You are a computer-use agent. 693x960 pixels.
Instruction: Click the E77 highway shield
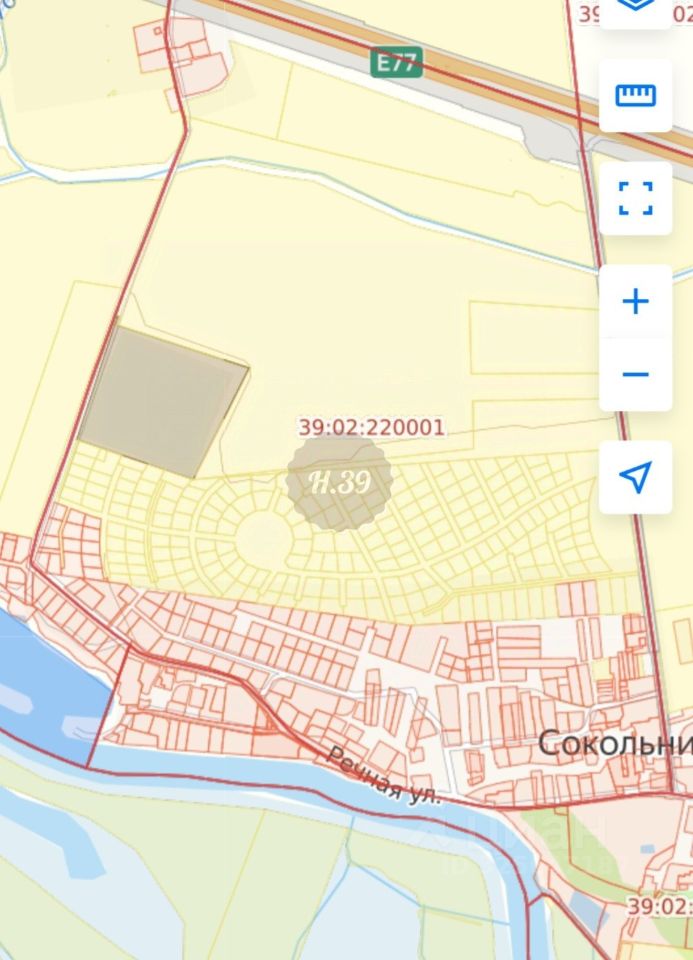point(396,62)
